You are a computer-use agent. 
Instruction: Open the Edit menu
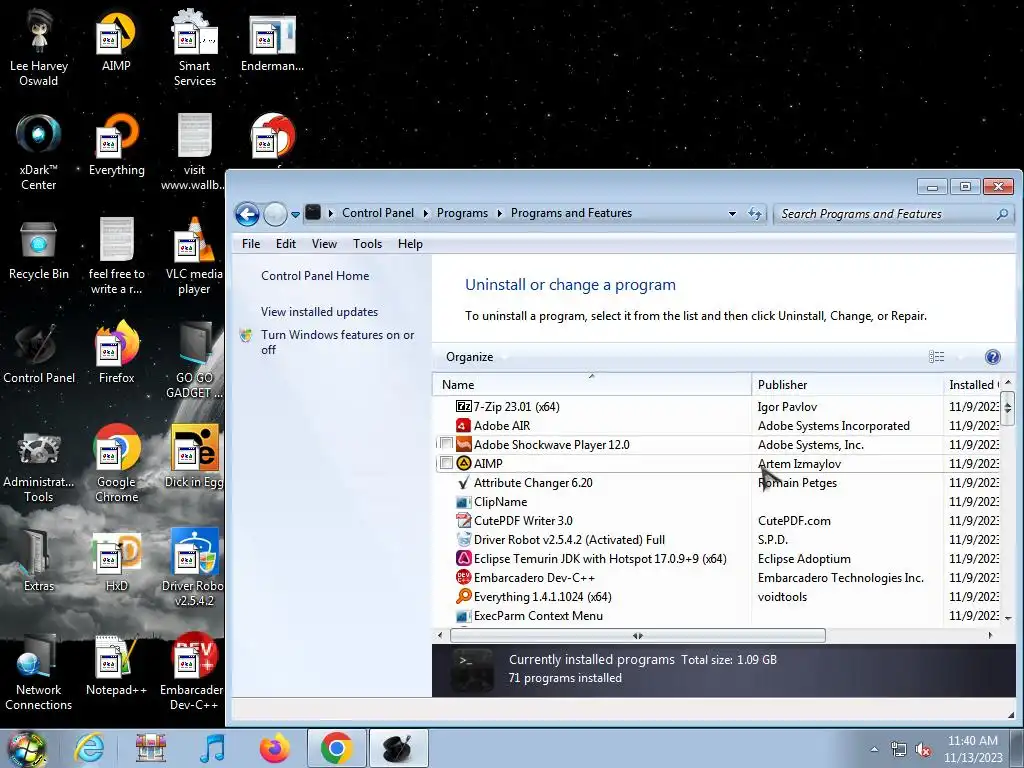[285, 244]
